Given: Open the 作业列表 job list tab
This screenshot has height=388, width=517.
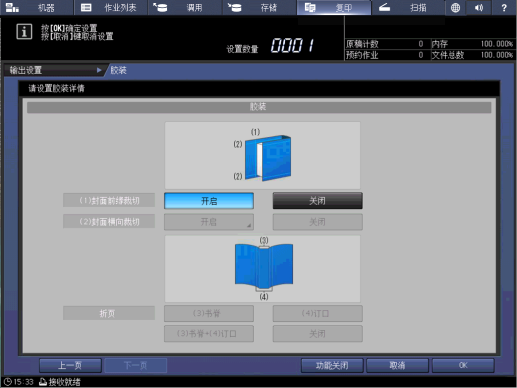Looking at the screenshot, I should [111, 7].
